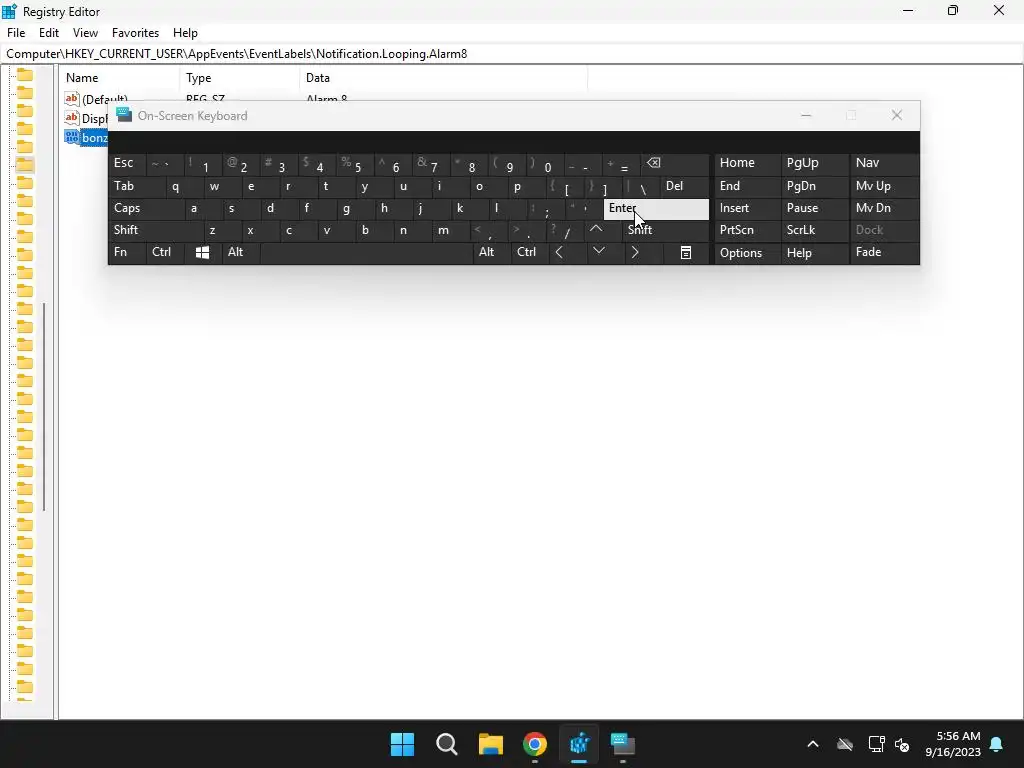Click the Windows logo key on the keyboard
Viewport: 1024px width, 768px height.
click(x=202, y=252)
